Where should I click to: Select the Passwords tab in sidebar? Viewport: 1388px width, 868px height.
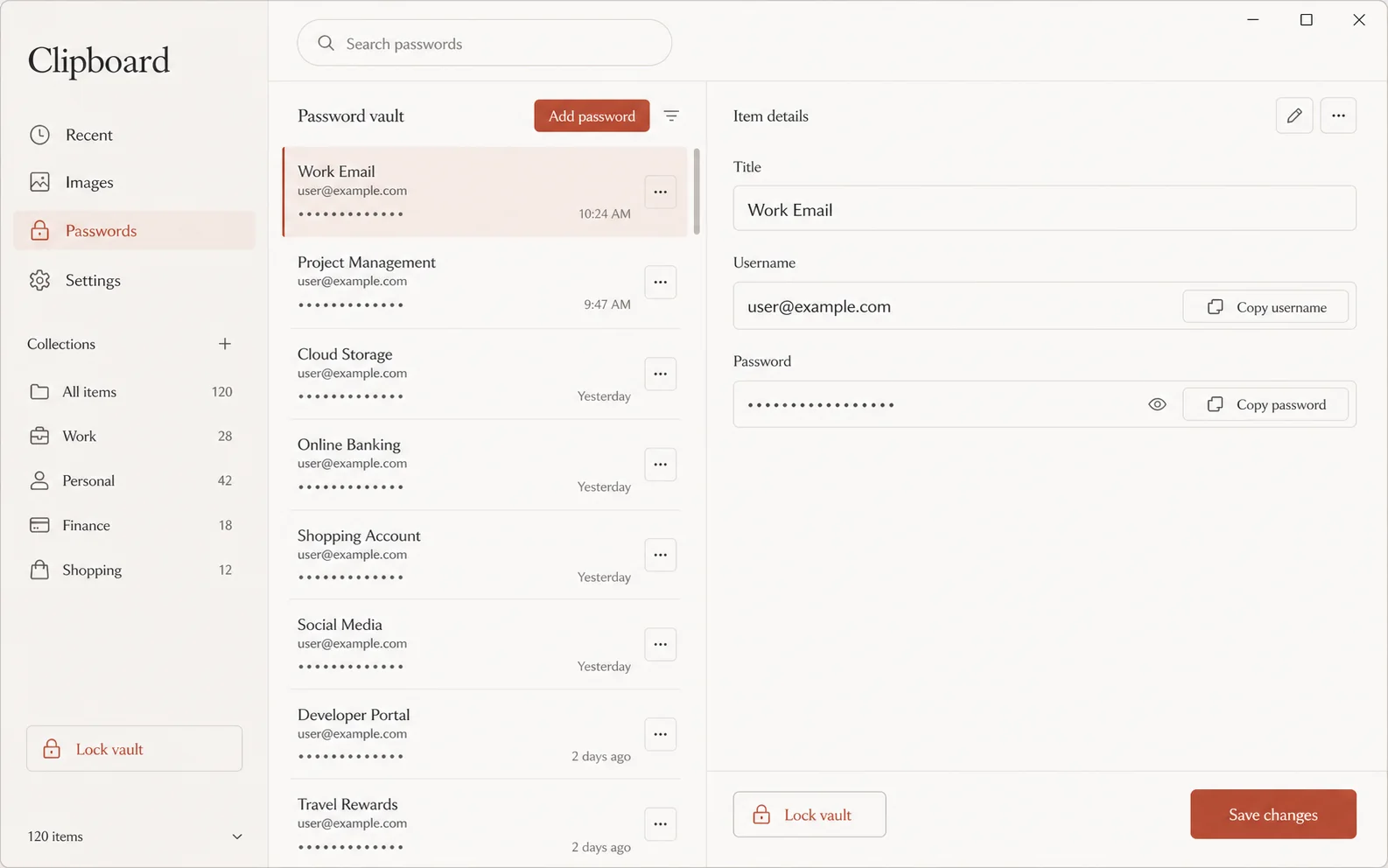[x=135, y=231]
